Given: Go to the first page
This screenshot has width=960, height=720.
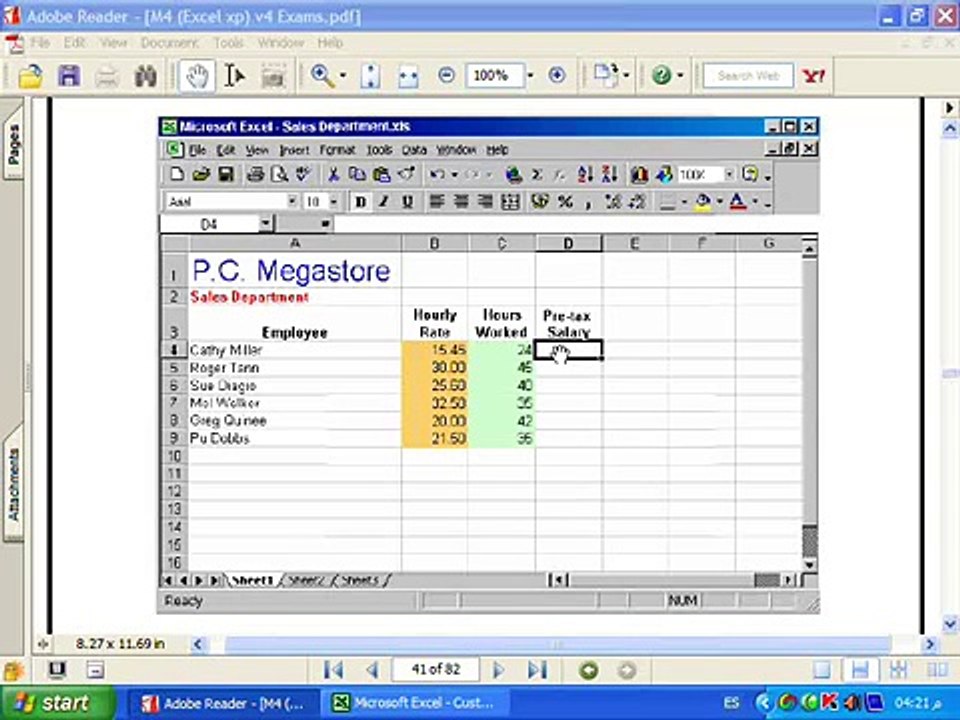Looking at the screenshot, I should pos(334,670).
